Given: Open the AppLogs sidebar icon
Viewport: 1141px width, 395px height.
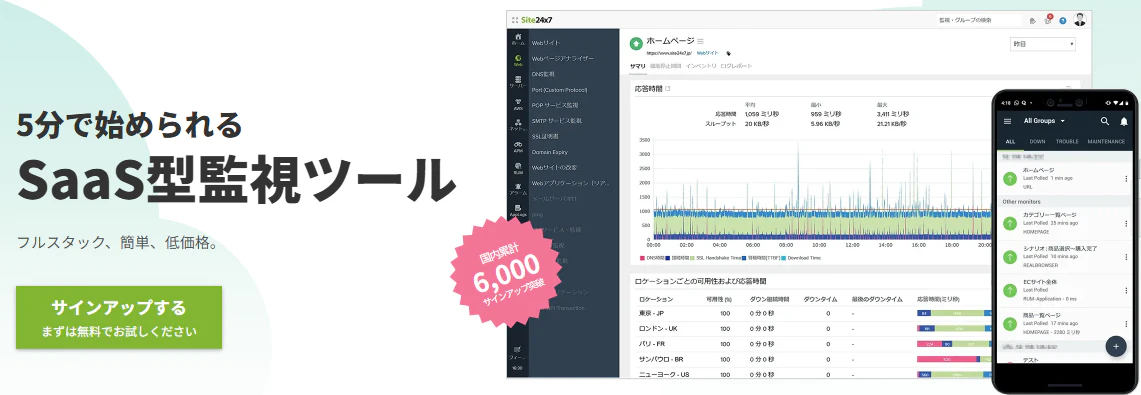Looking at the screenshot, I should click(517, 211).
